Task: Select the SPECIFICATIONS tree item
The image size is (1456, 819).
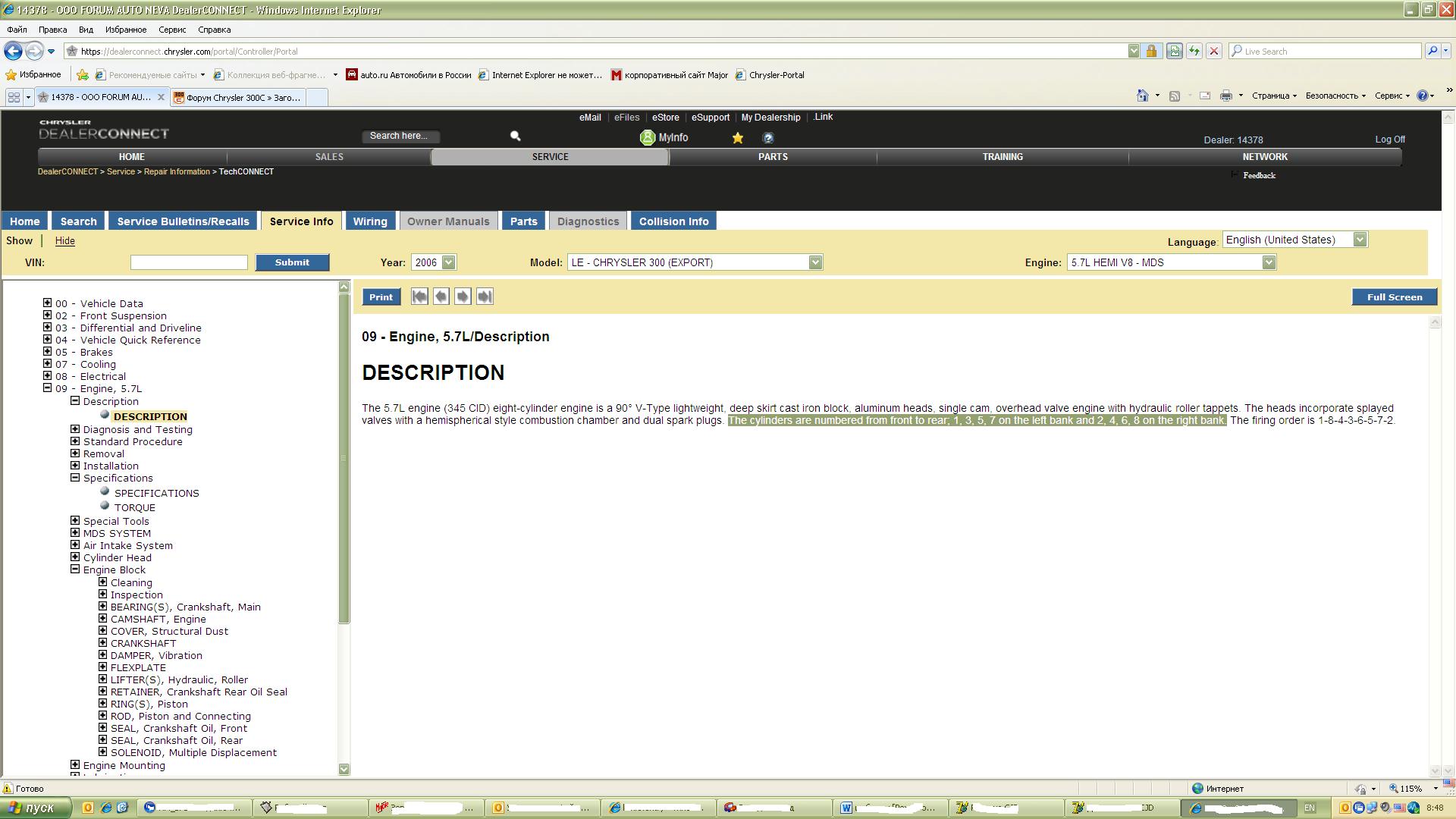Action: (156, 493)
